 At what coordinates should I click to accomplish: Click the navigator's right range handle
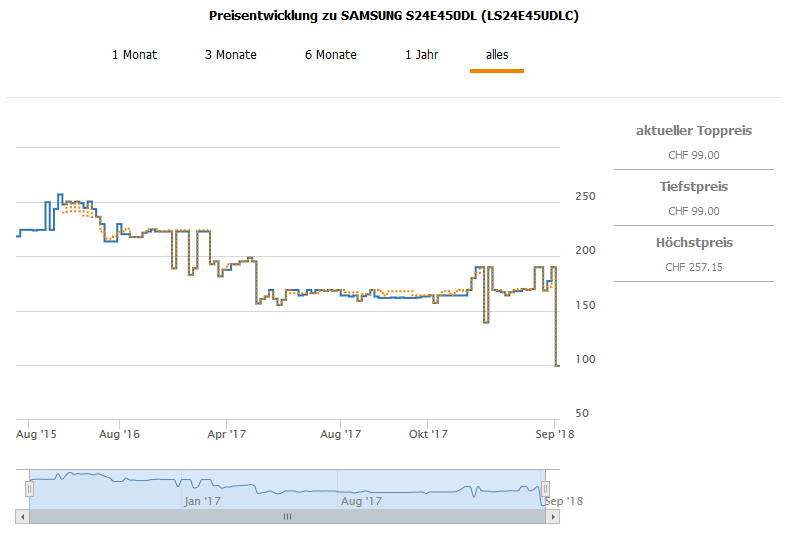(x=545, y=489)
